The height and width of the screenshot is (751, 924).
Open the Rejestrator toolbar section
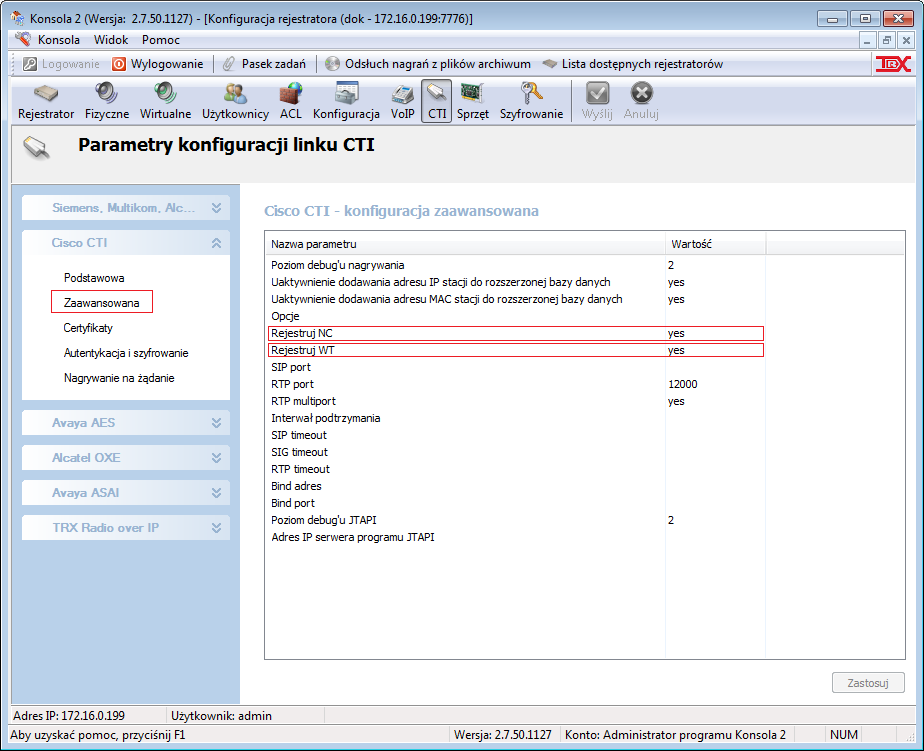46,101
